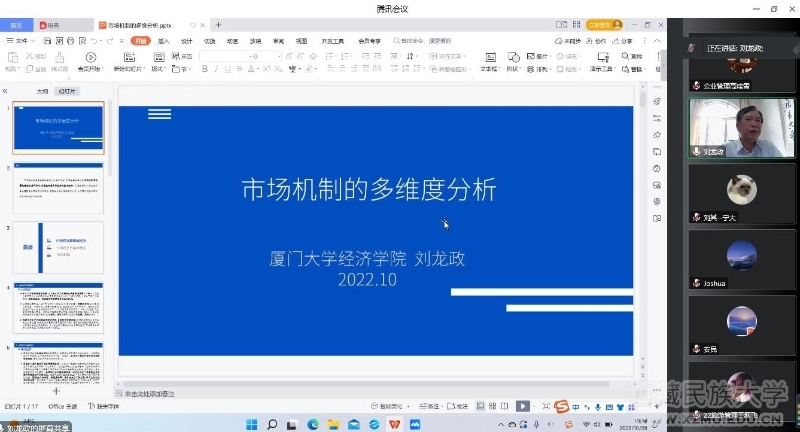Increase font size
This screenshot has width=800, height=432.
(x=289, y=56)
